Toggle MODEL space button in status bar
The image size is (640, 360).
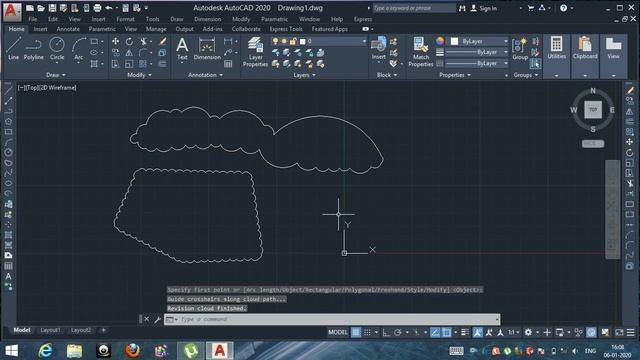338,332
